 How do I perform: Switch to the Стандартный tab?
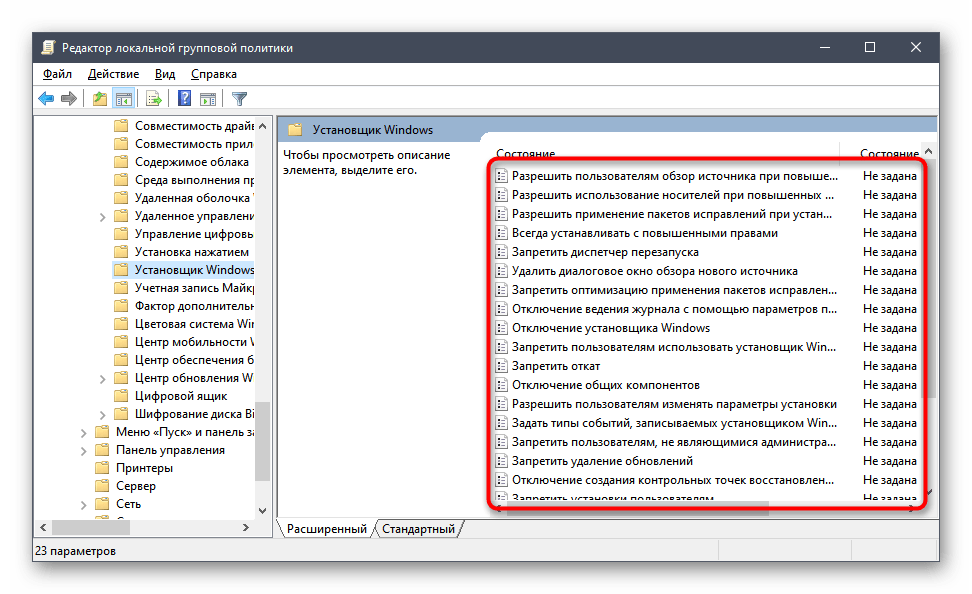(418, 529)
